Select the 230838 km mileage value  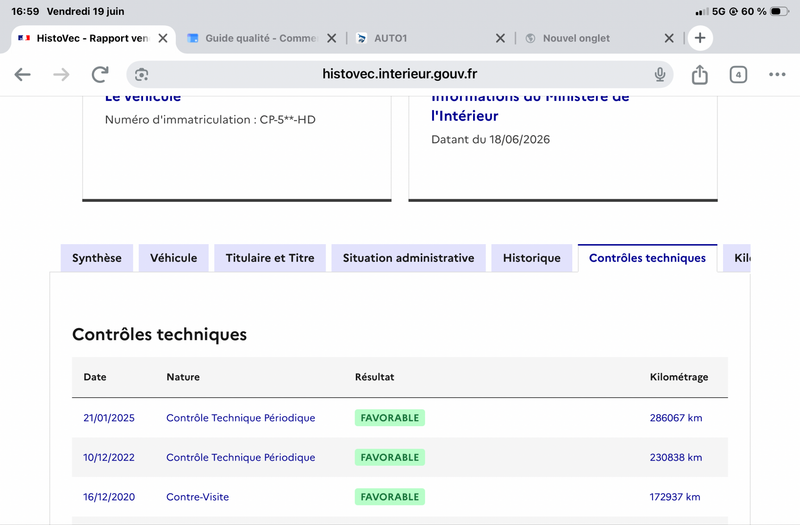(x=676, y=457)
